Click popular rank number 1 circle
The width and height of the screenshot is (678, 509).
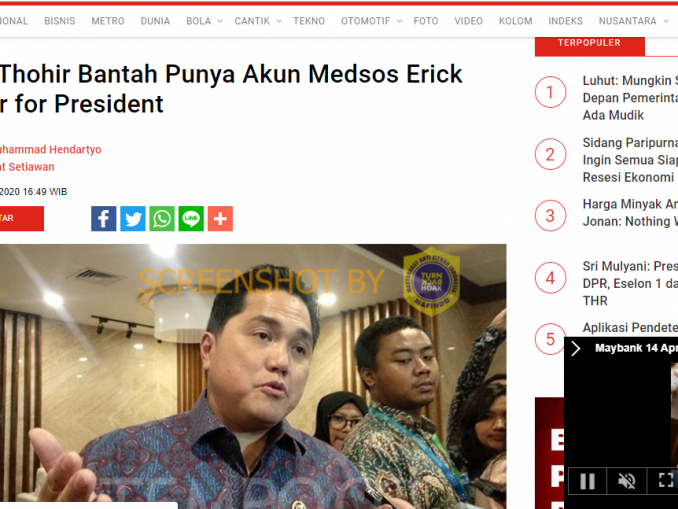tap(550, 92)
